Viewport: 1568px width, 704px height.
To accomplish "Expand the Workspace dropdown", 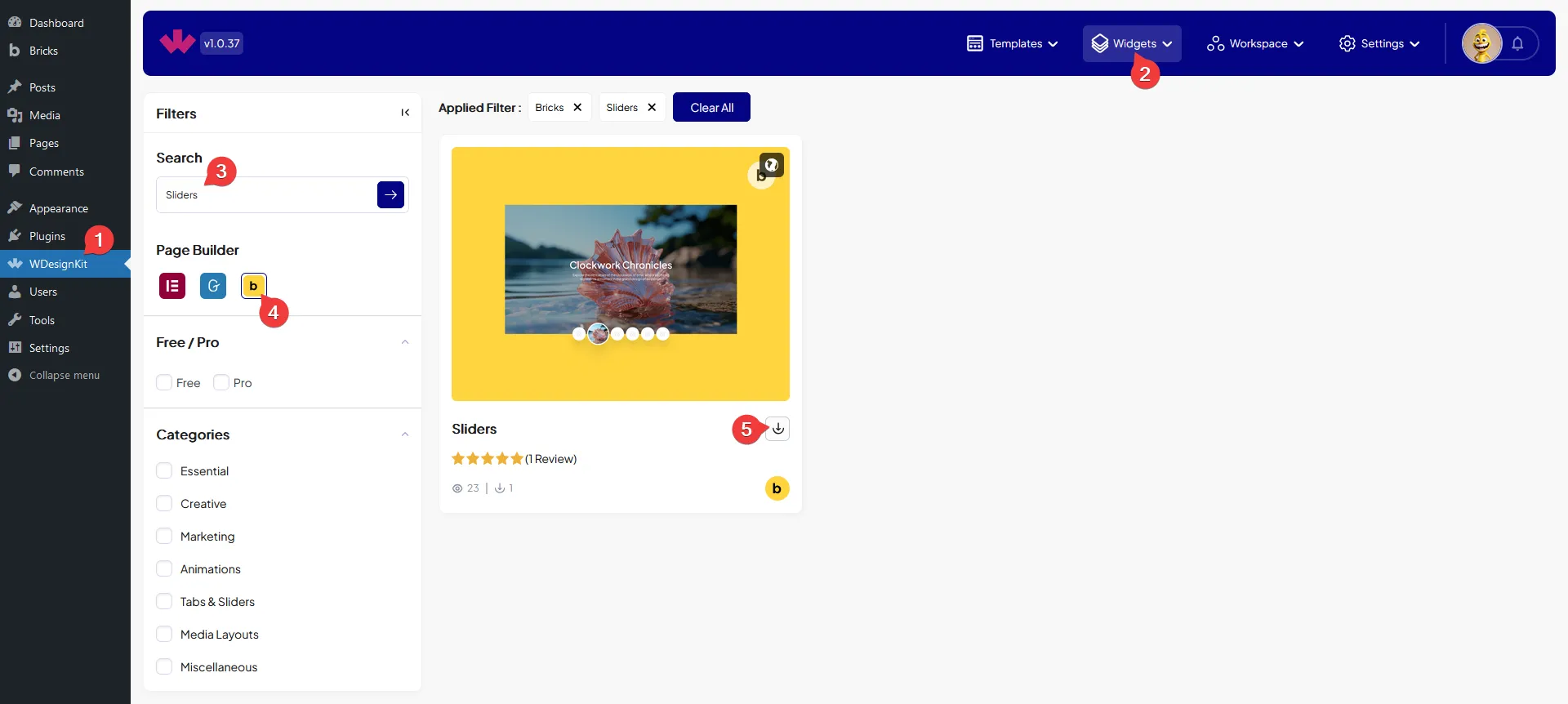I will click(x=1255, y=44).
